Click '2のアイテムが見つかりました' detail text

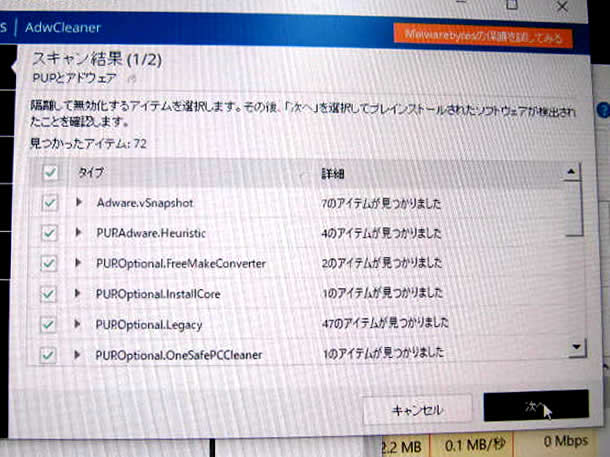(x=382, y=263)
